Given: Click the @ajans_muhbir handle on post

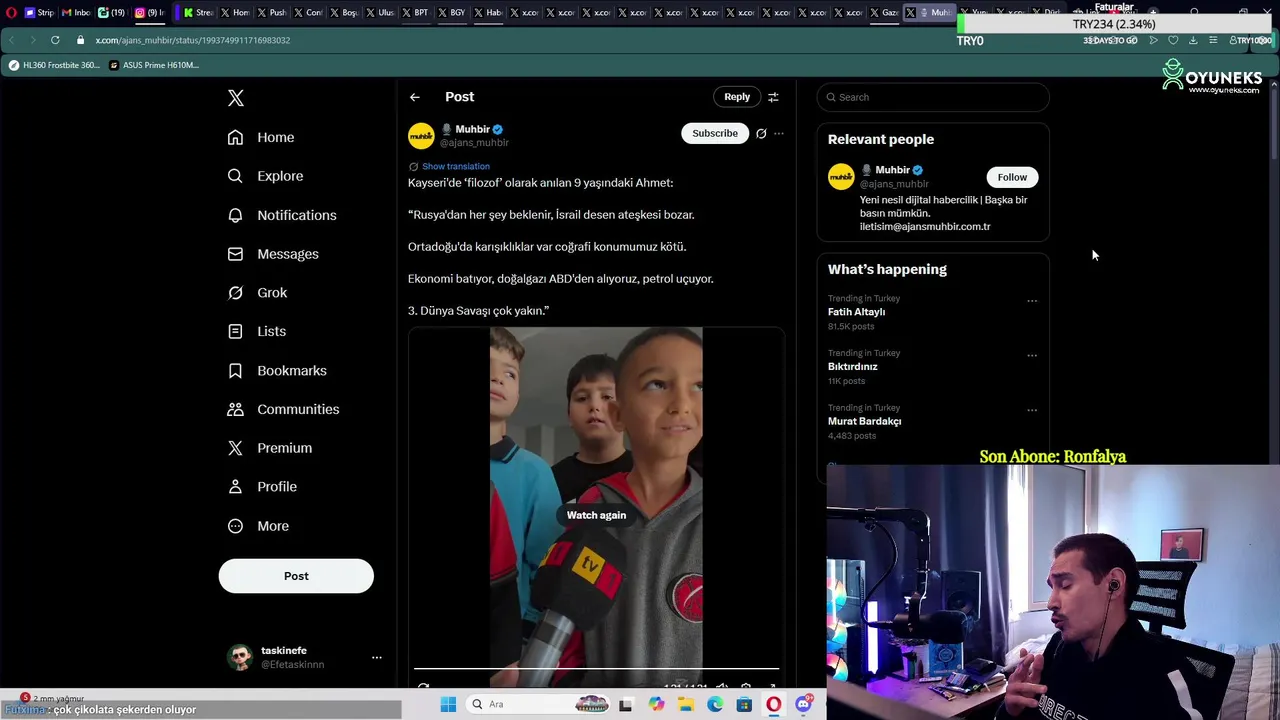Looking at the screenshot, I should pyautogui.click(x=474, y=143).
